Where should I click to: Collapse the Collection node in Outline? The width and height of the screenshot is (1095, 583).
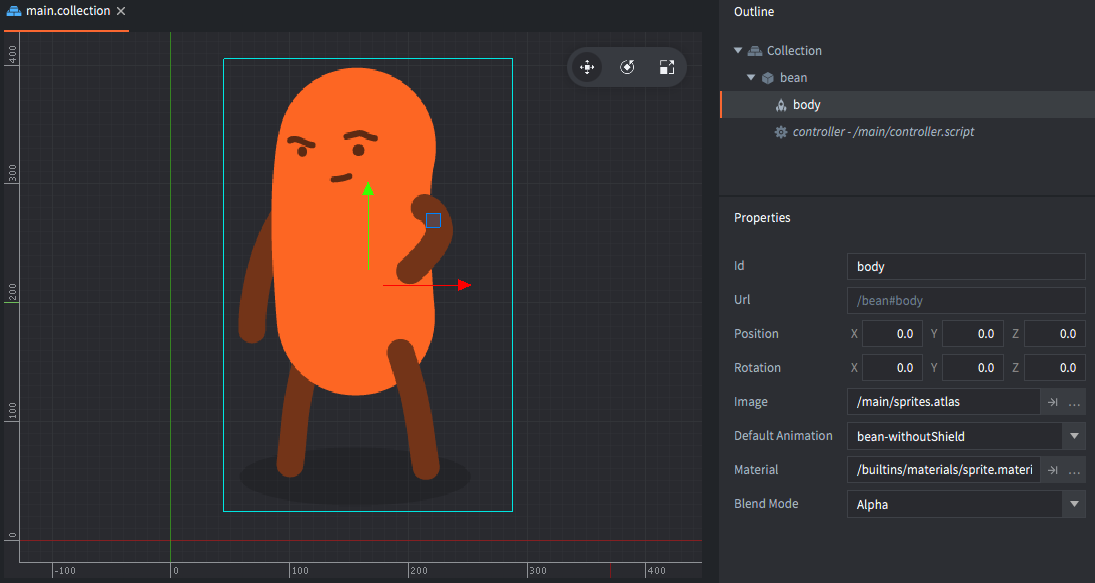pos(738,51)
